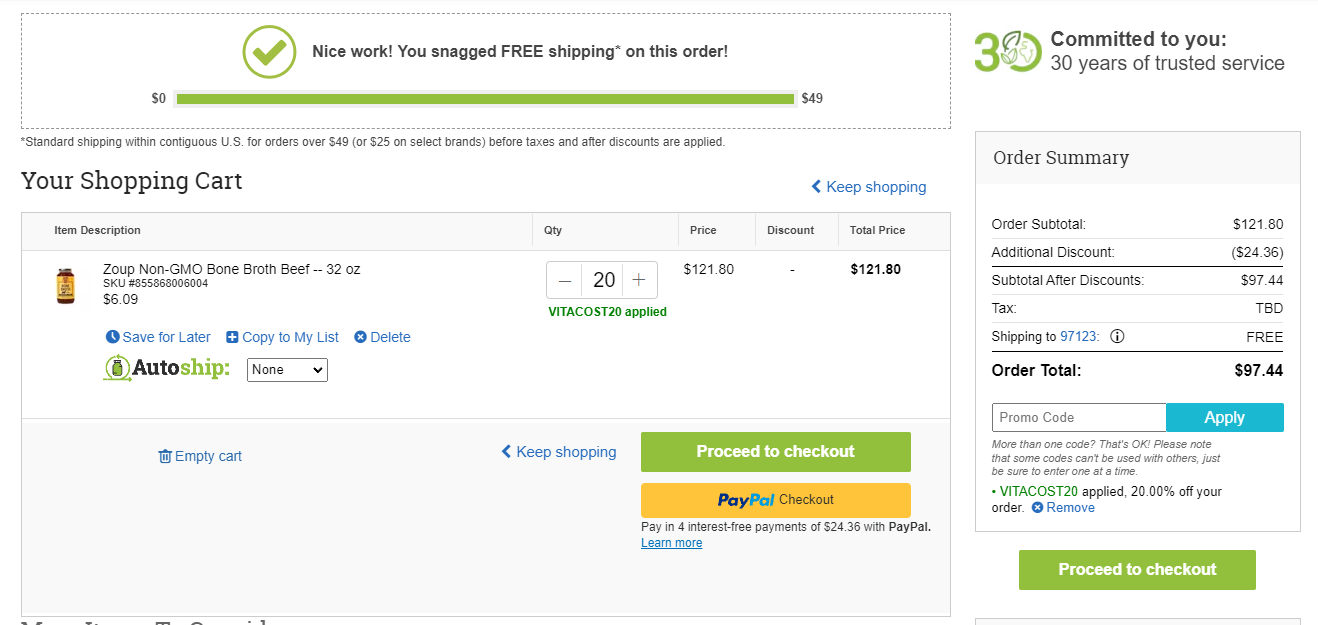The image size is (1318, 625).
Task: Click the Remove promo code x icon
Action: click(1037, 508)
